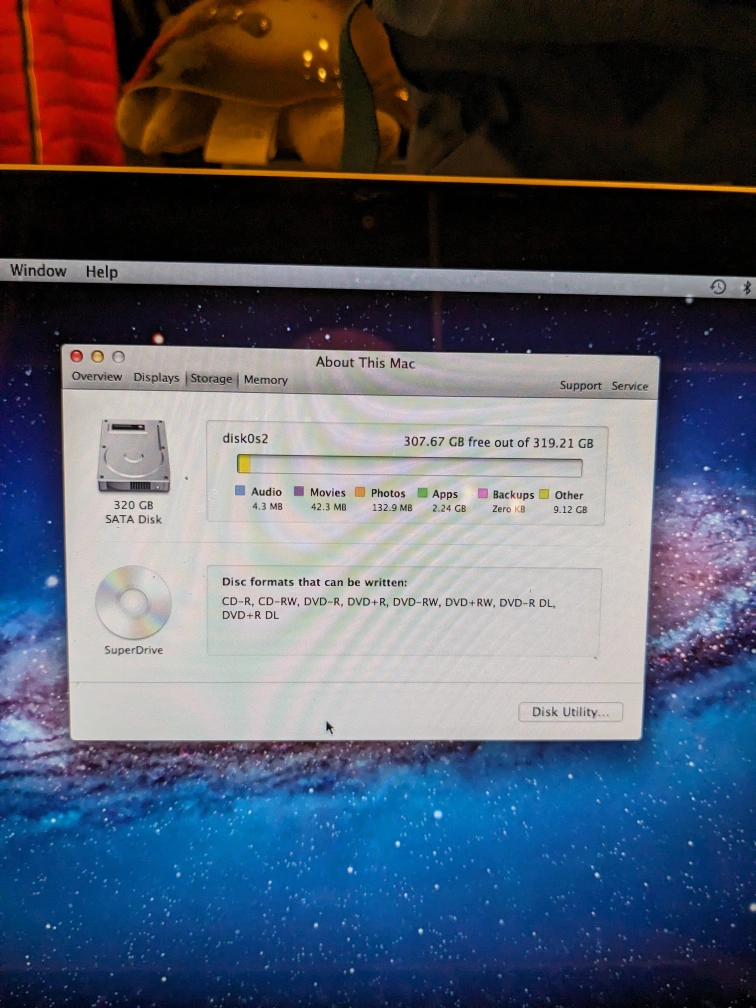
Task: Select the Storage tab
Action: click(x=211, y=379)
